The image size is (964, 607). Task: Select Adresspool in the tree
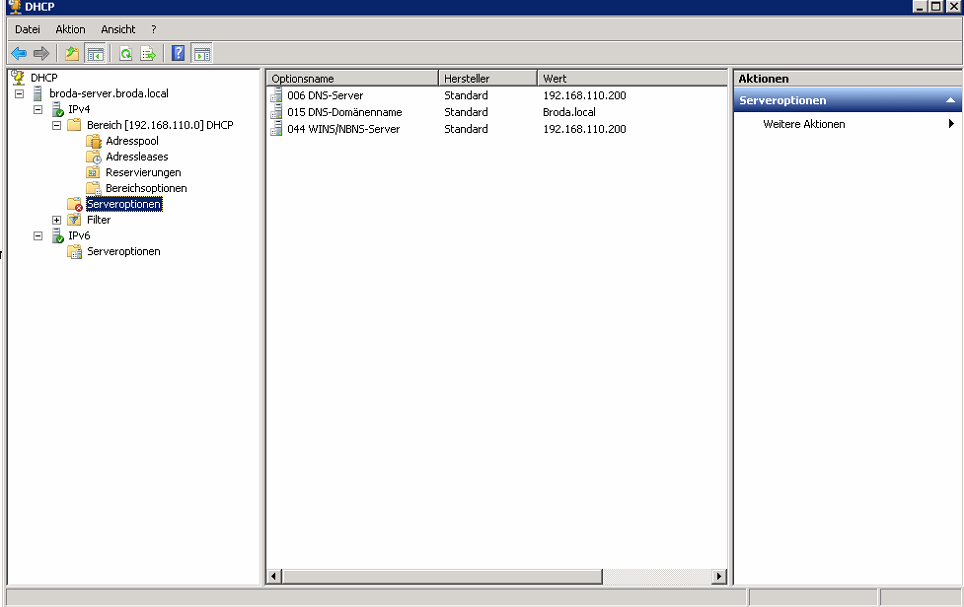point(132,141)
